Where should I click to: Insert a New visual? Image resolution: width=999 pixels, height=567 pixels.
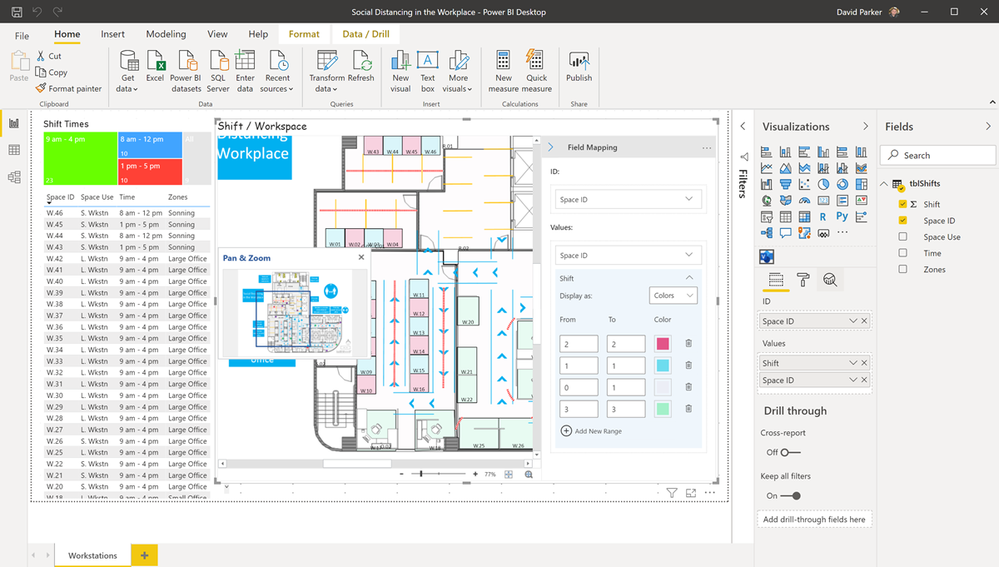400,71
